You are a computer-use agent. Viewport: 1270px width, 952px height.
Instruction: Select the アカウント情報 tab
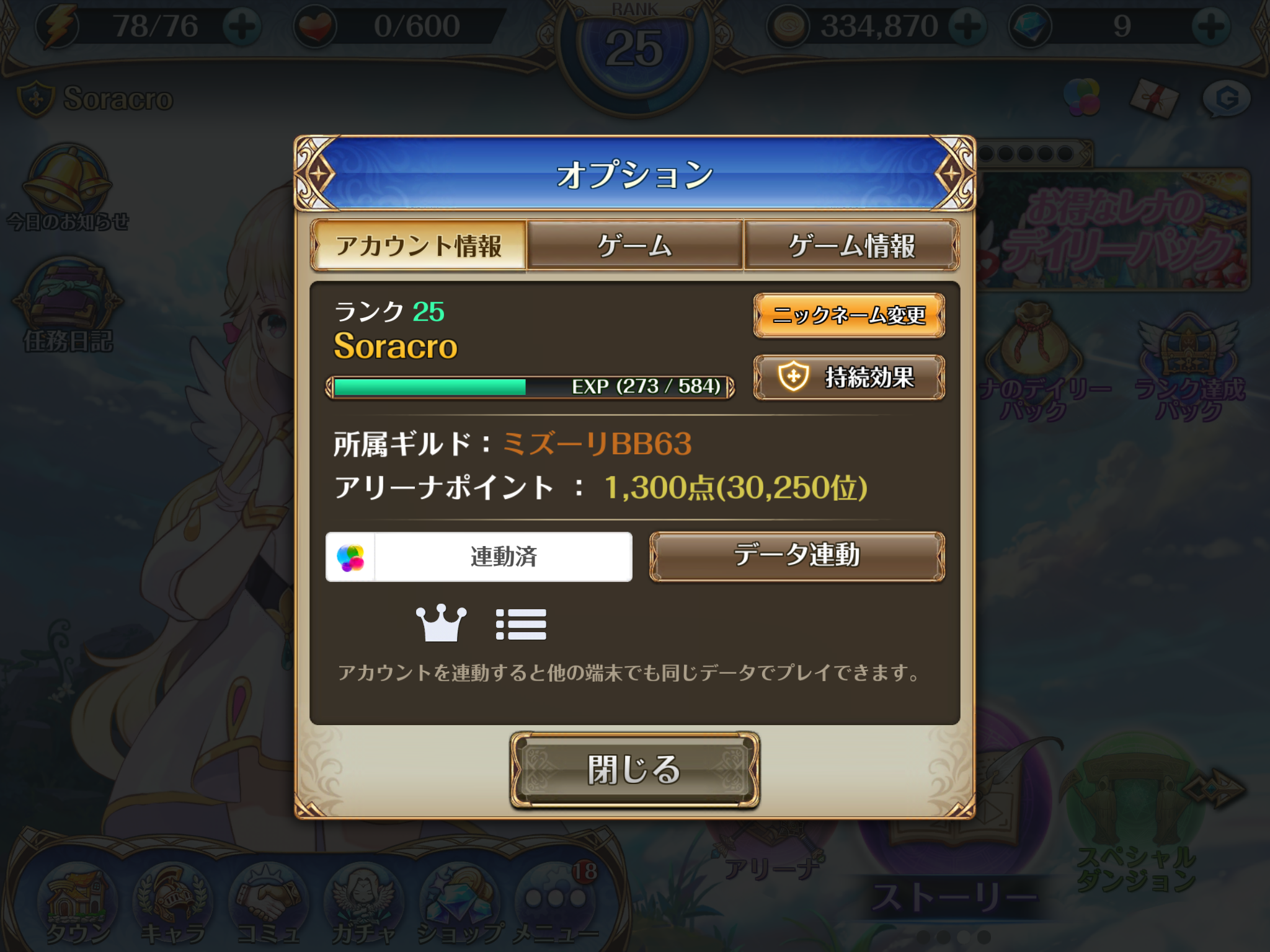click(x=419, y=245)
